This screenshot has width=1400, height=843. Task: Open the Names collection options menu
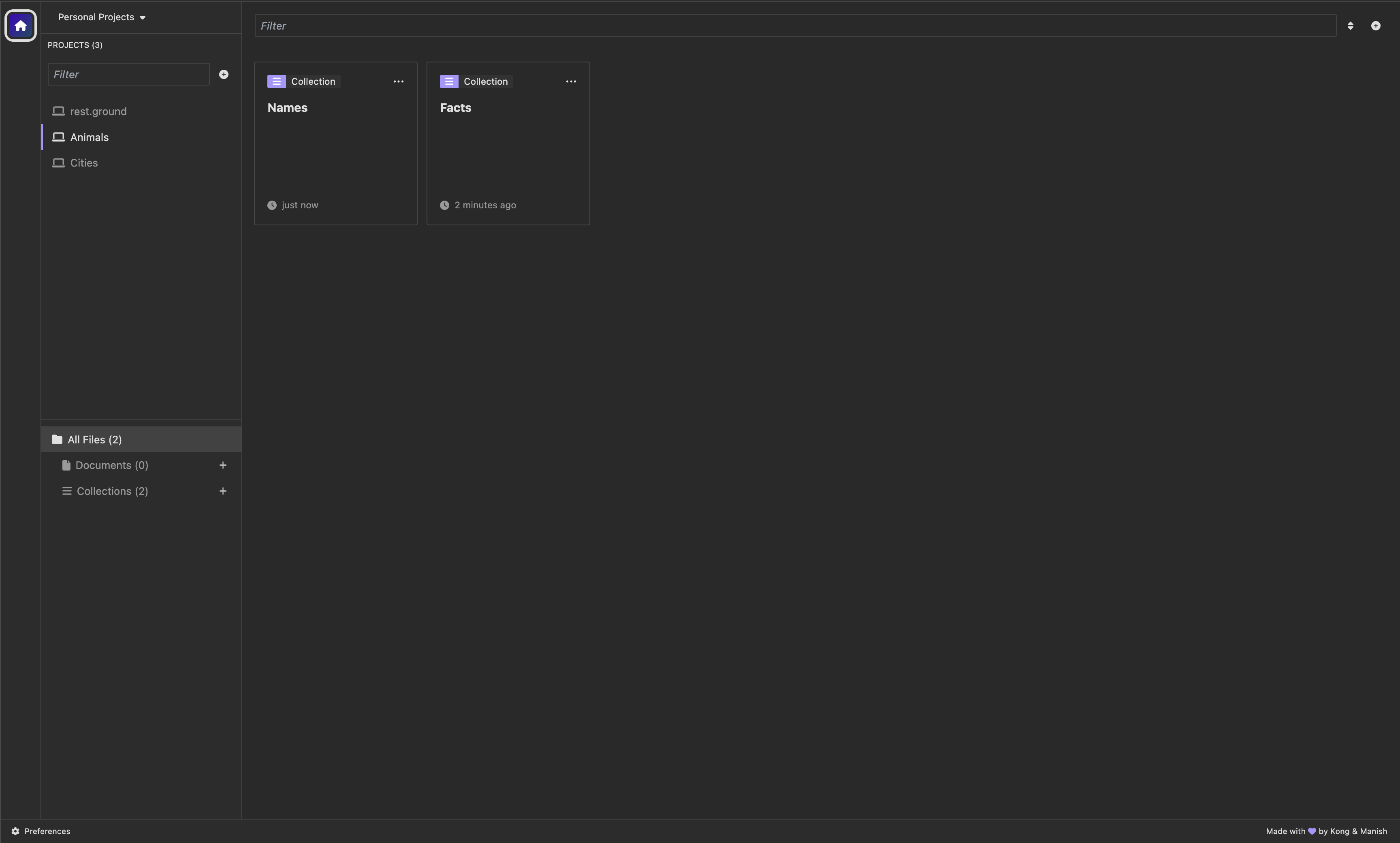[399, 82]
